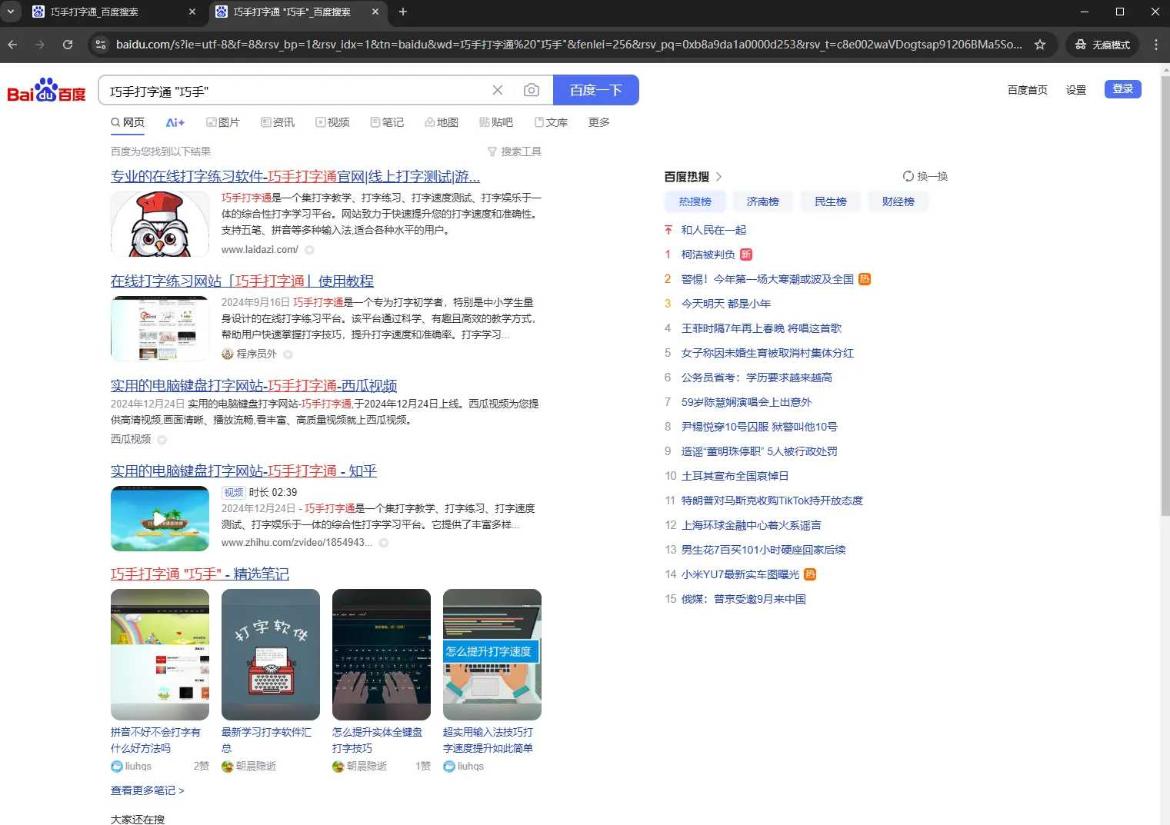Open 百度首页 link
1170x825 pixels.
tap(1027, 90)
